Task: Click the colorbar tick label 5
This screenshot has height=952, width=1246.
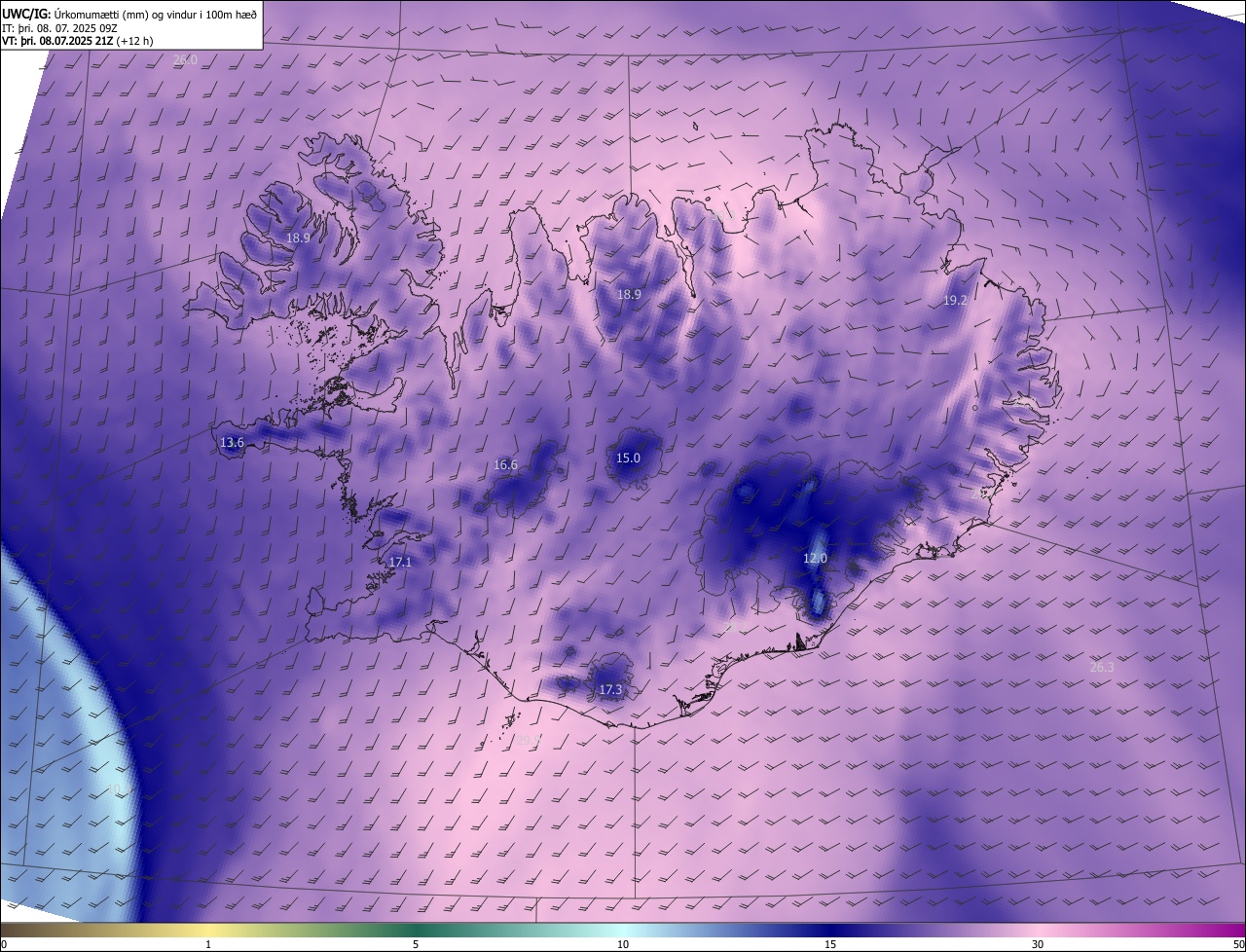Action: 416,945
